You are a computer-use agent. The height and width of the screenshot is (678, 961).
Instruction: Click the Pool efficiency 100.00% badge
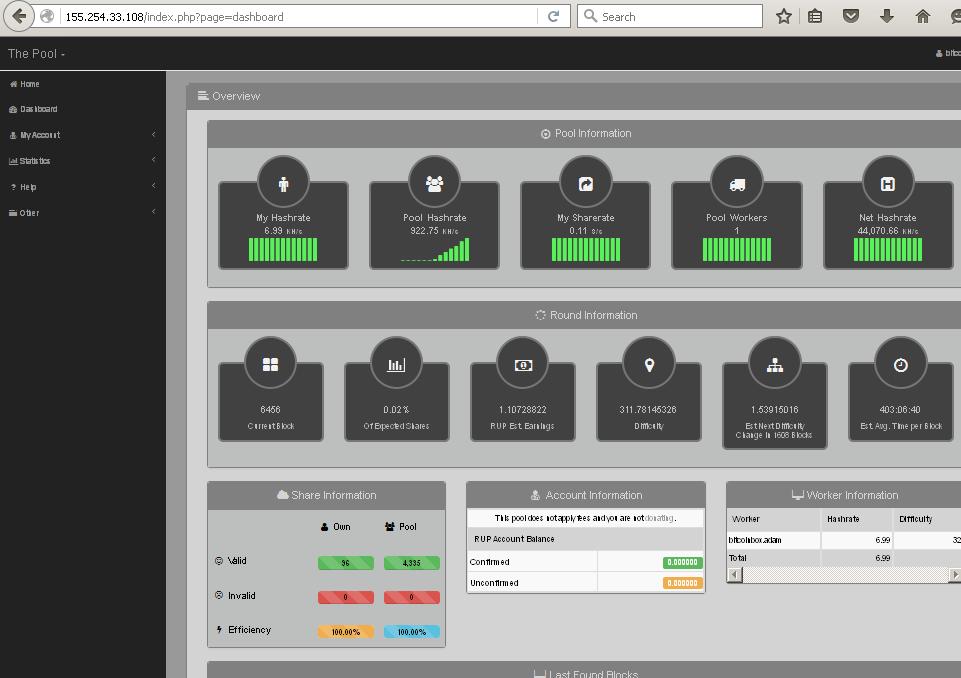coord(412,631)
